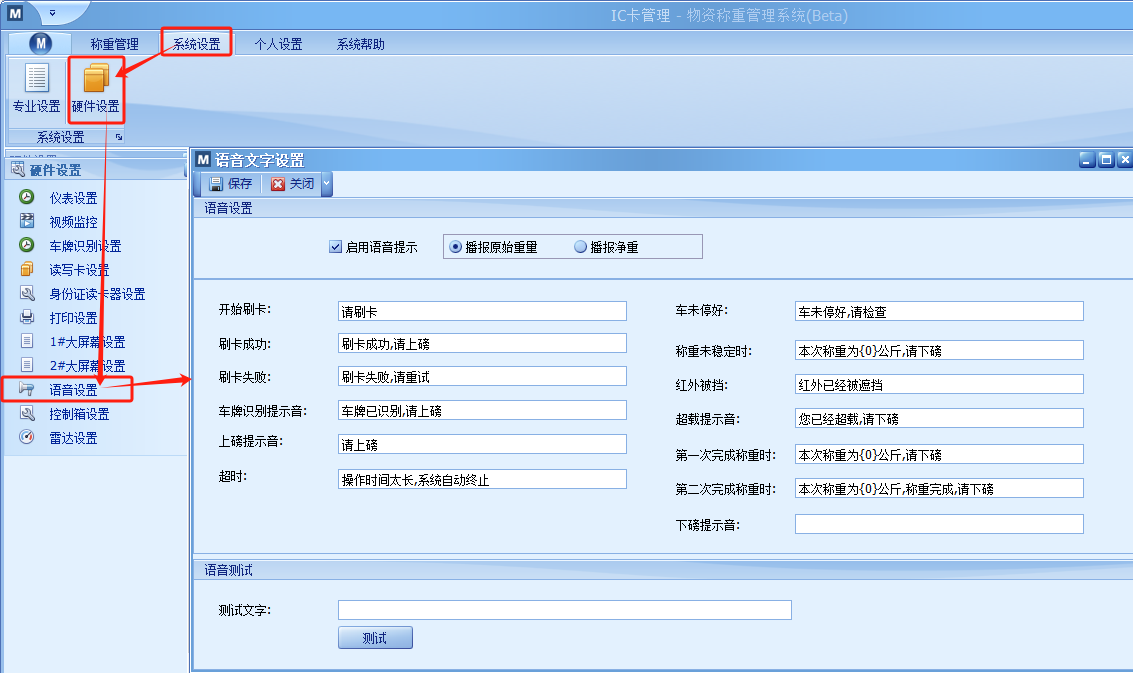This screenshot has height=673, width=1133.
Task: Click the 车未停好 input field
Action: pos(939,312)
